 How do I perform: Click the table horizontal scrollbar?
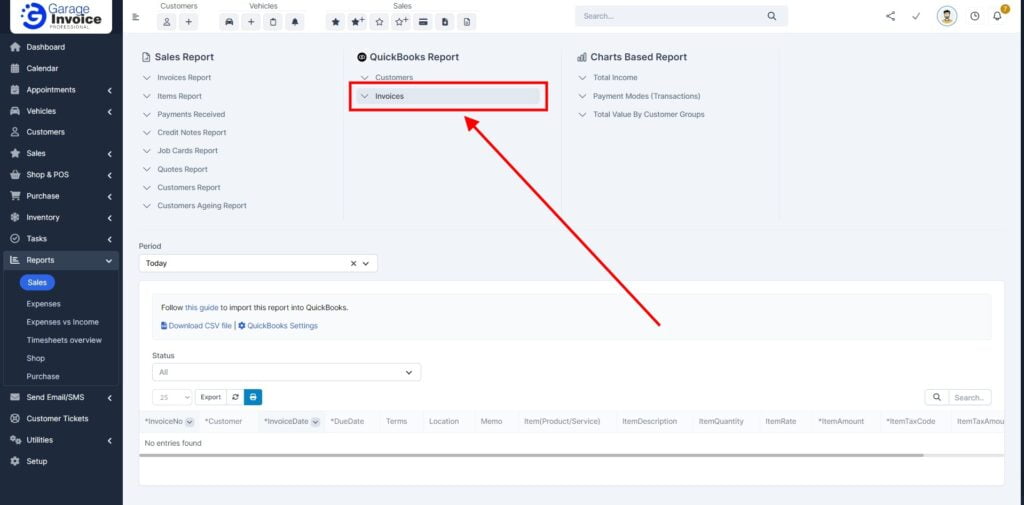532,455
